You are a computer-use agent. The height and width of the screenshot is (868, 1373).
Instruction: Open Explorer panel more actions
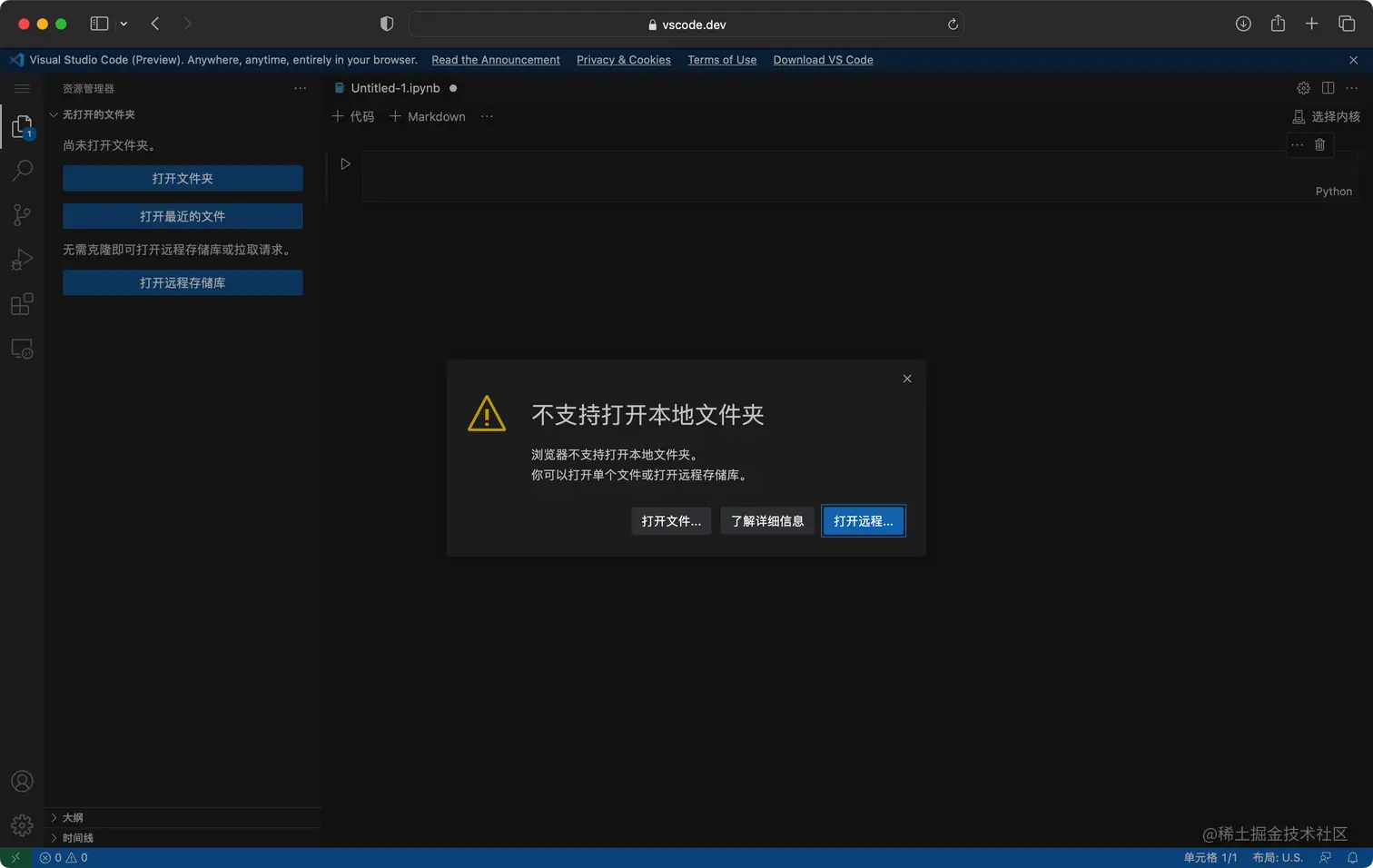coord(300,88)
